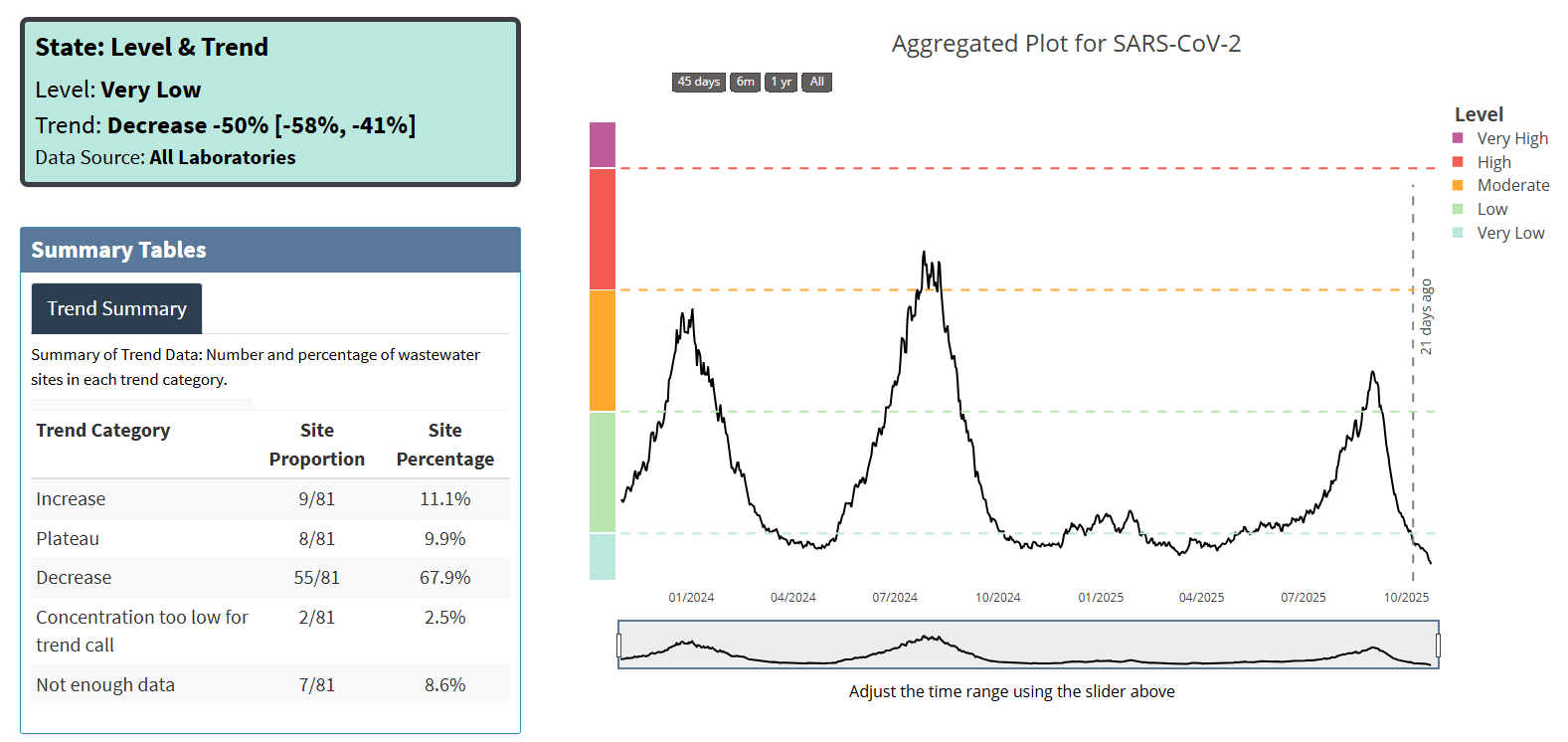Click the orange Moderate color band
Viewport: 1568px width, 742px height.
(603, 351)
